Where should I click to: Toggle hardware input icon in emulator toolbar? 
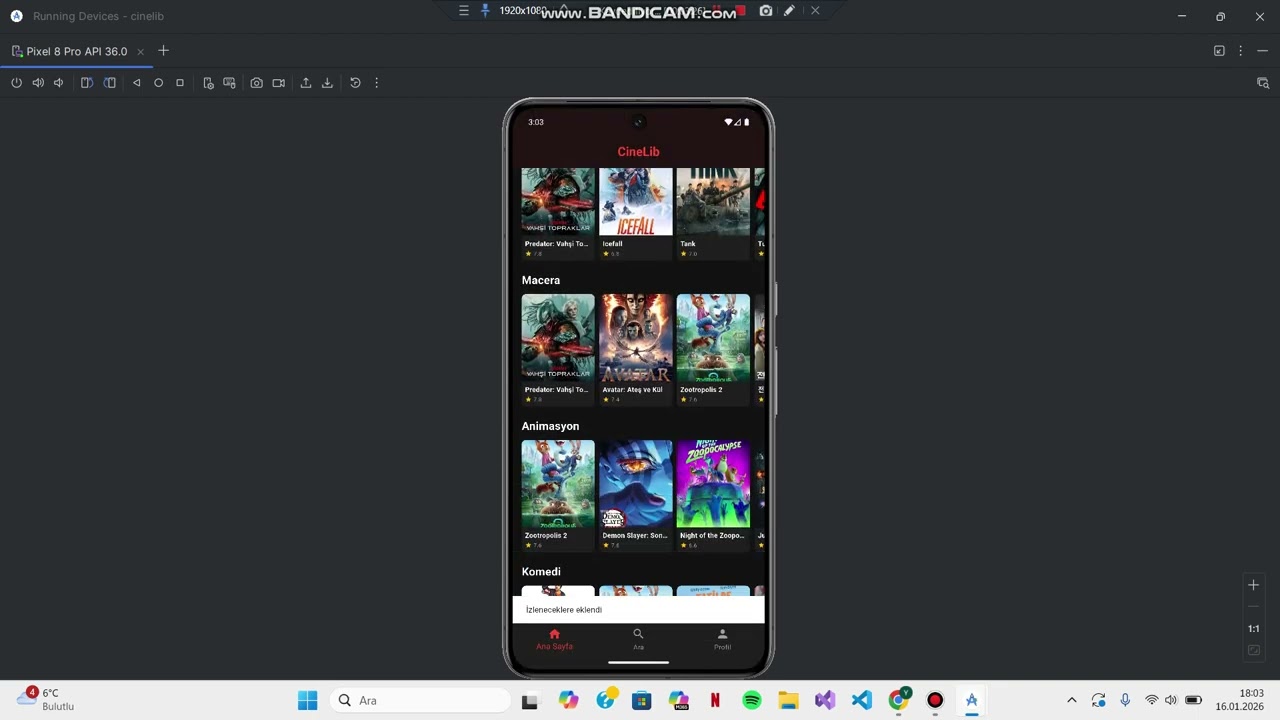pyautogui.click(x=230, y=83)
